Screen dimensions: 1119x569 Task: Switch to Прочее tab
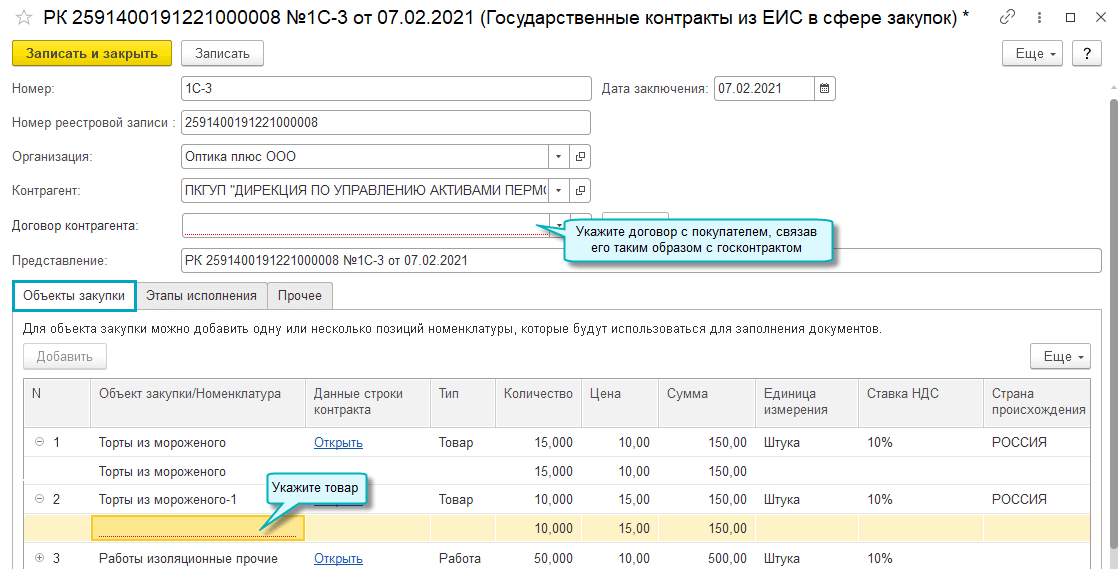click(300, 296)
